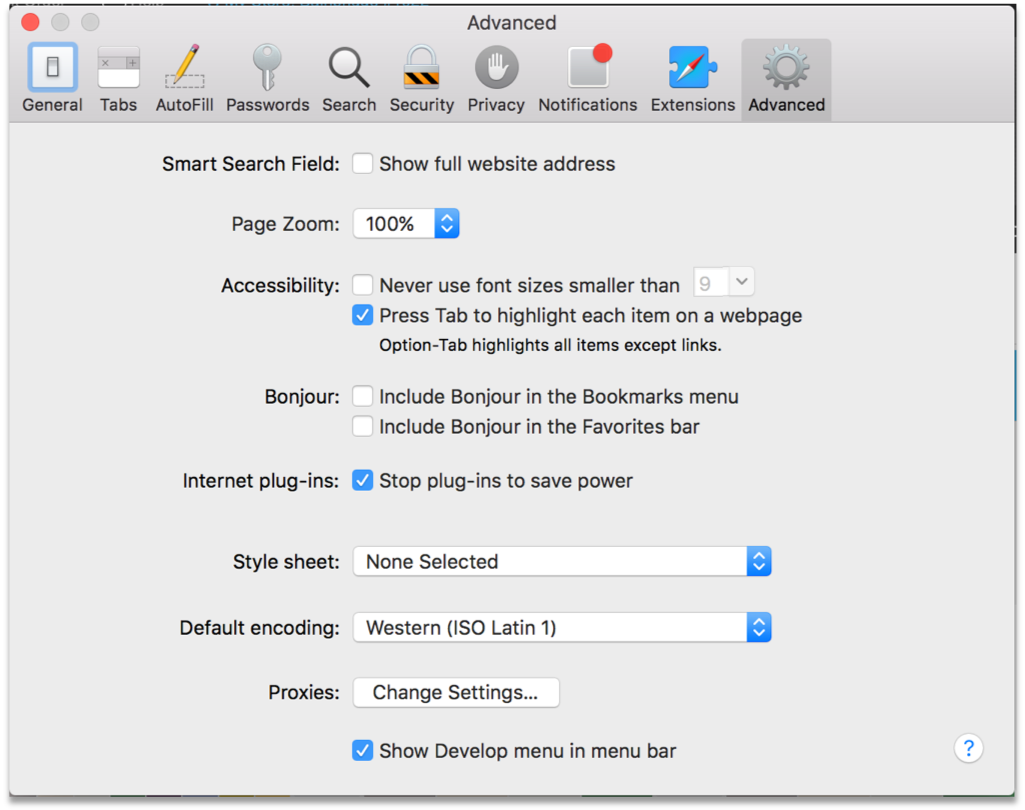The height and width of the screenshot is (810, 1025).
Task: Switch to the Tabs preferences pane
Action: [118, 79]
